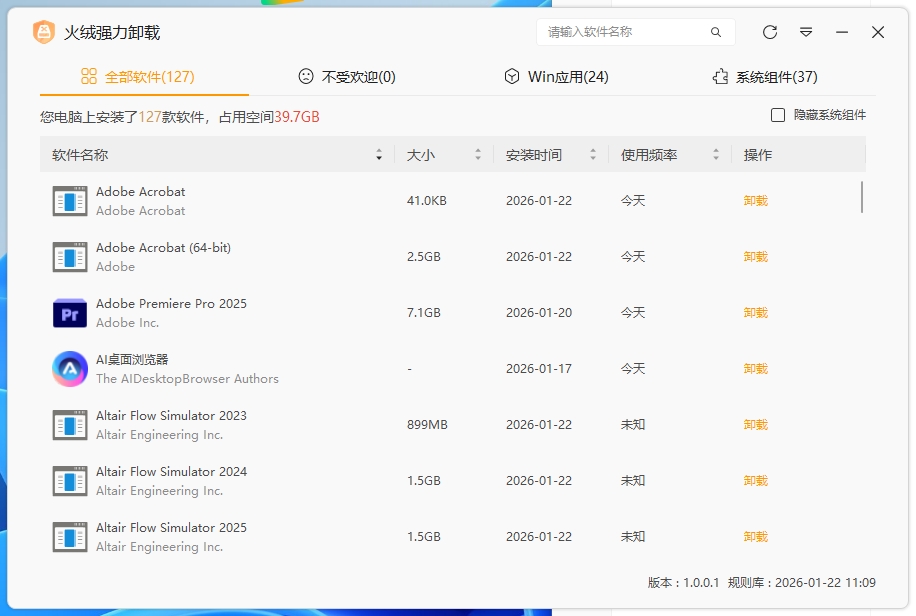Click 卸载 for Adobe Acrobat
This screenshot has width=916, height=616.
coord(753,200)
